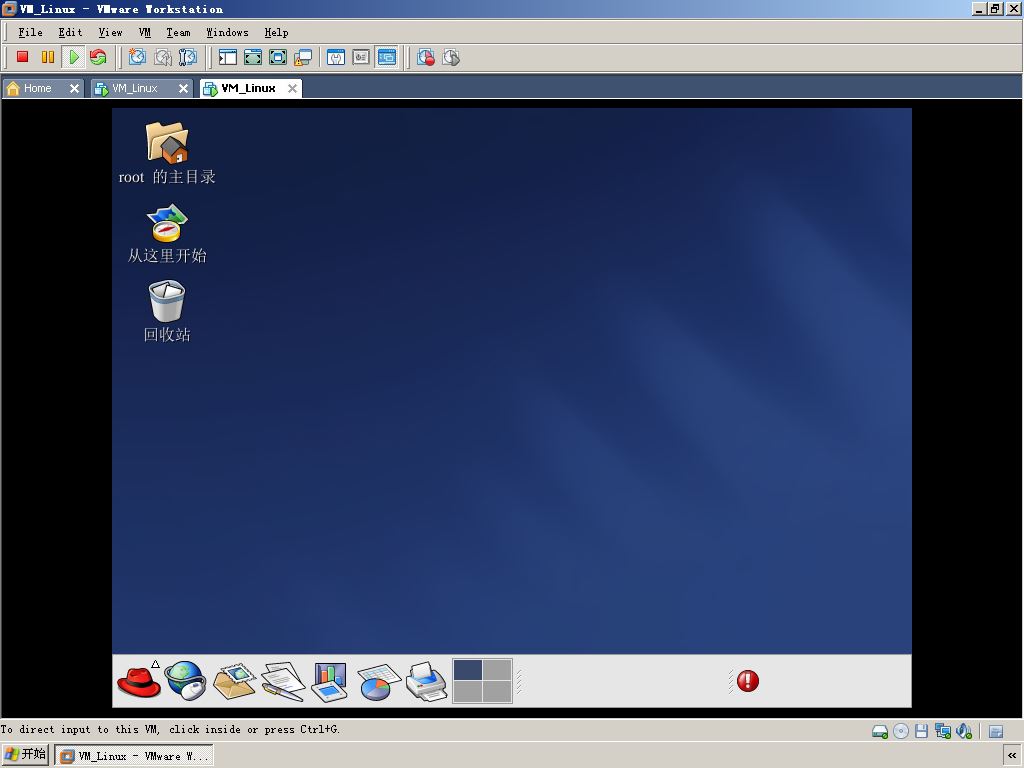Close the inactive VM_Linux tab

(184, 88)
